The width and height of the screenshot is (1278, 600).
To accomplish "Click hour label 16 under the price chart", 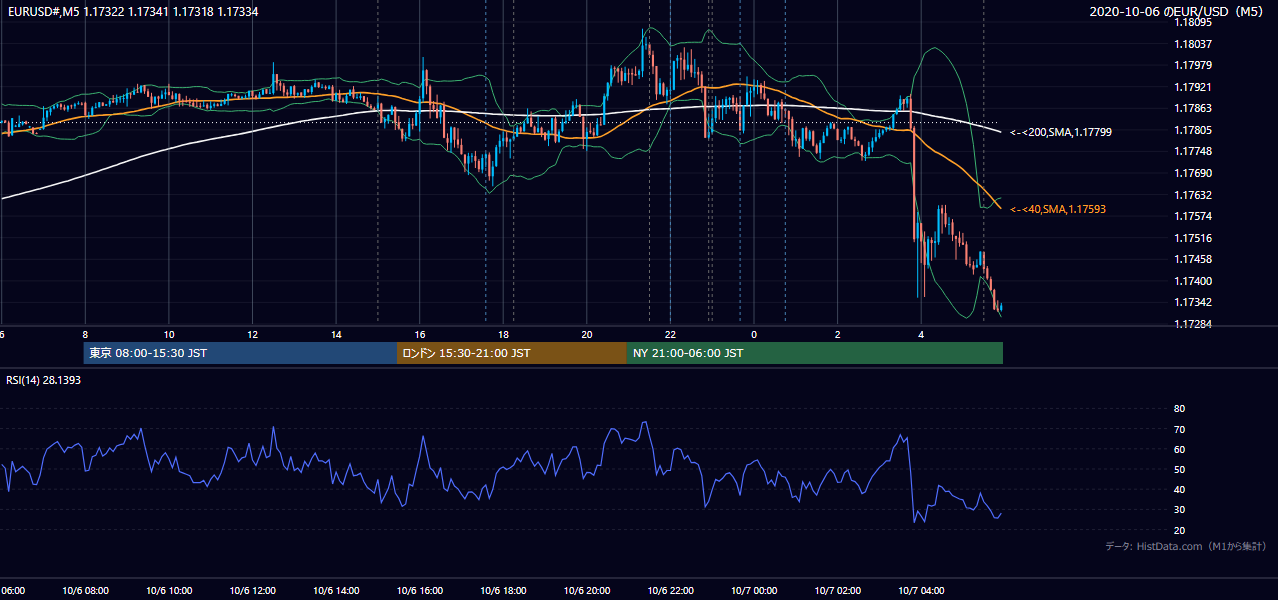I will point(420,334).
